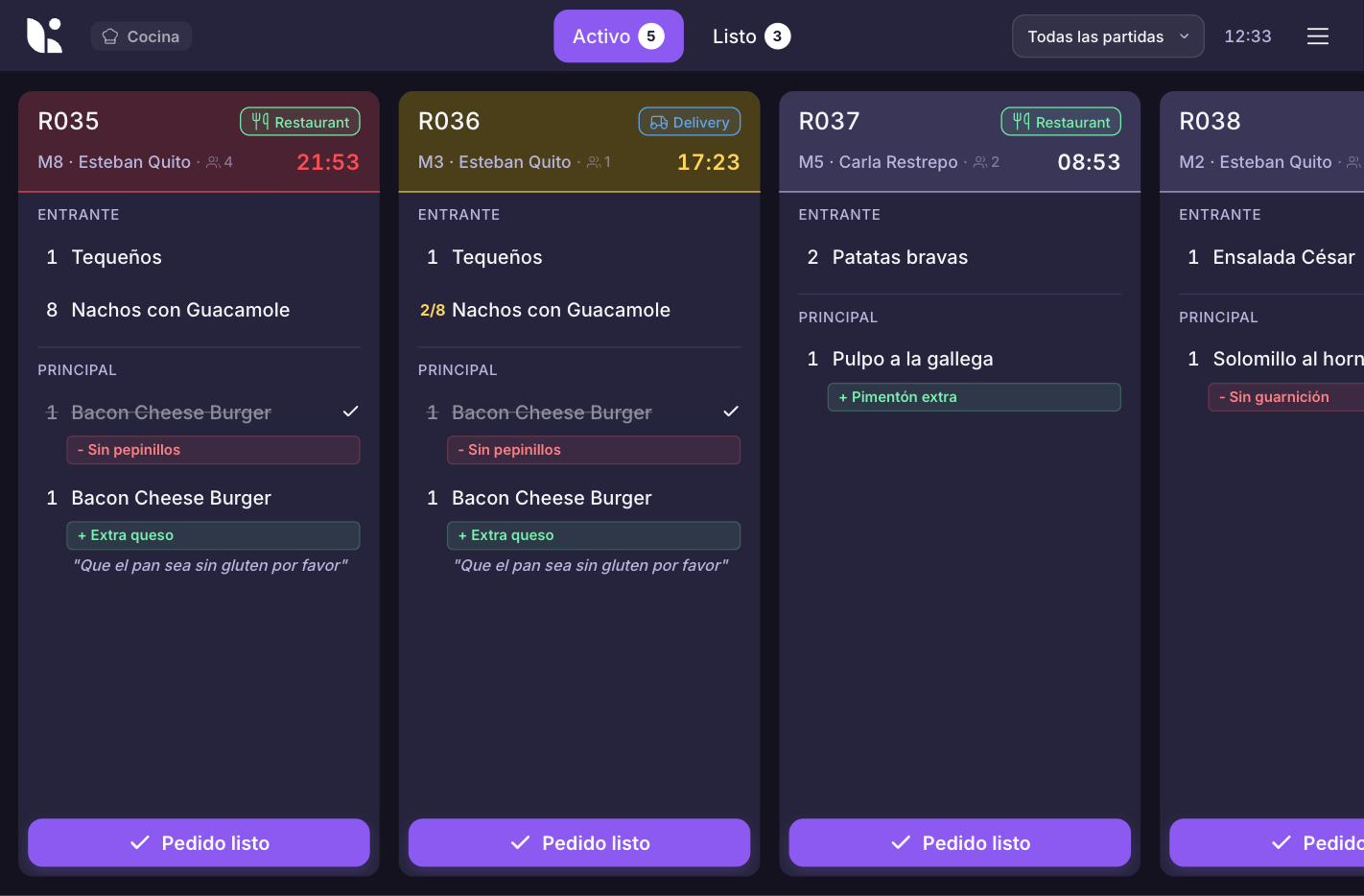Viewport: 1364px width, 896px height.
Task: Click the 17:23 timer on R036
Action: pos(709,162)
